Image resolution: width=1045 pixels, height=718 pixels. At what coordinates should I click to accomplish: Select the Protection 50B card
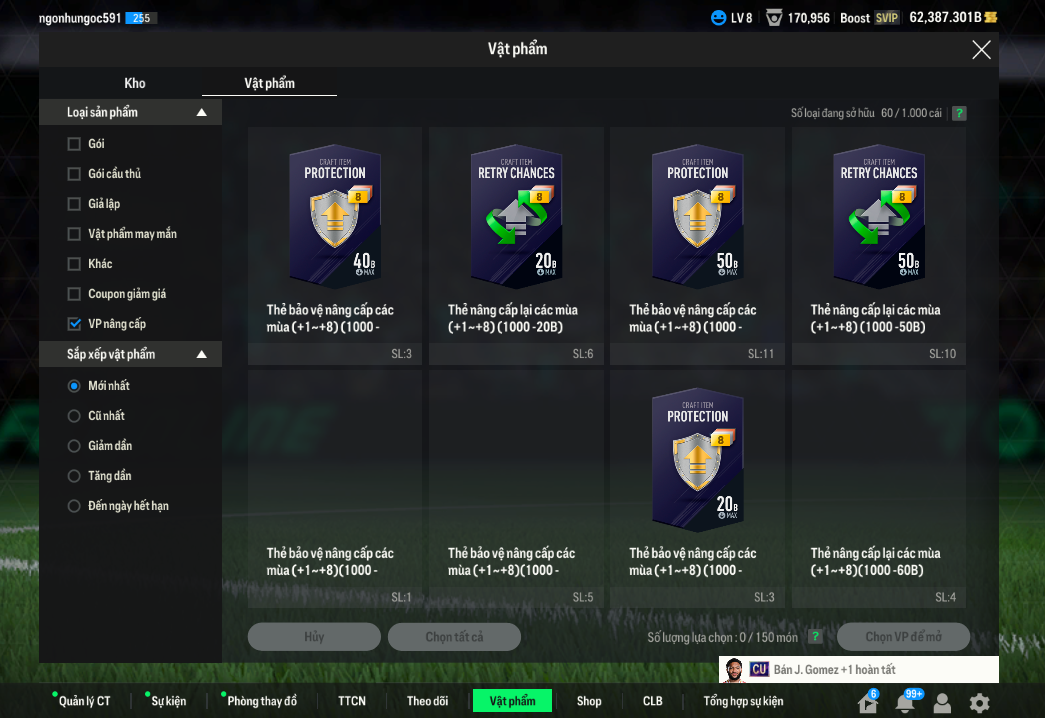coord(697,246)
